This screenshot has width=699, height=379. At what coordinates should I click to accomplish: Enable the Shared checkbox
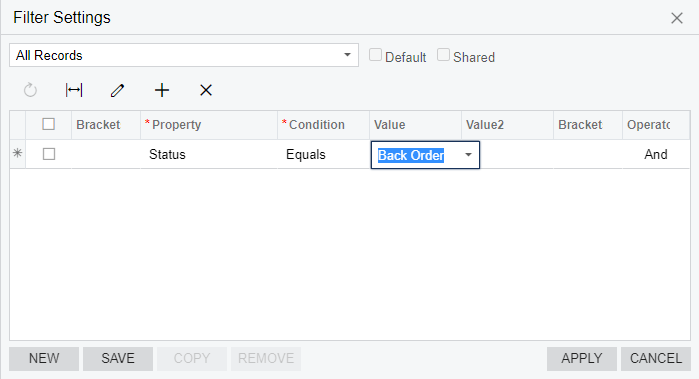coord(443,55)
